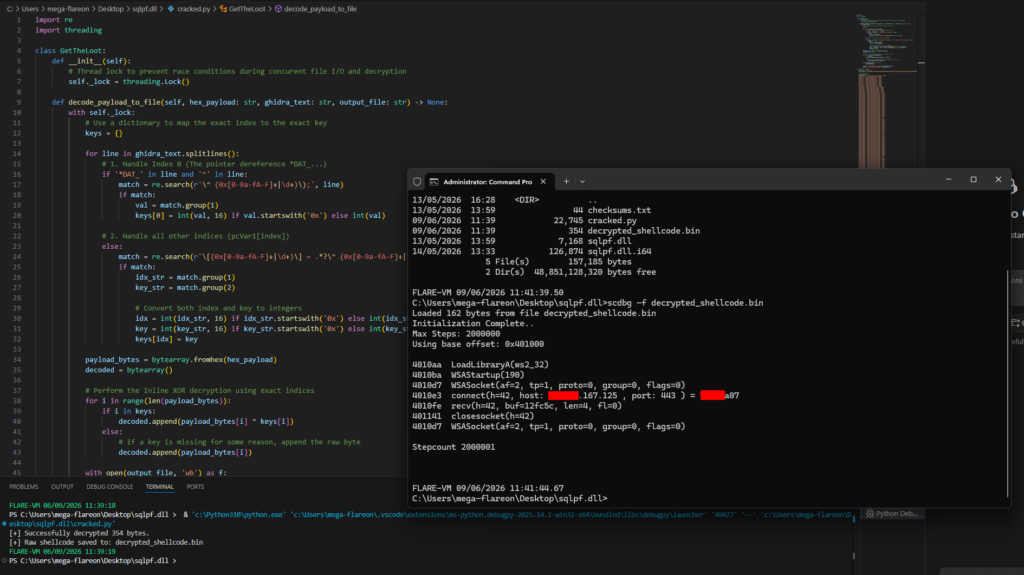Open the cracked.py breadcrumb
Screen dimensions: 1024x575
(193, 9)
